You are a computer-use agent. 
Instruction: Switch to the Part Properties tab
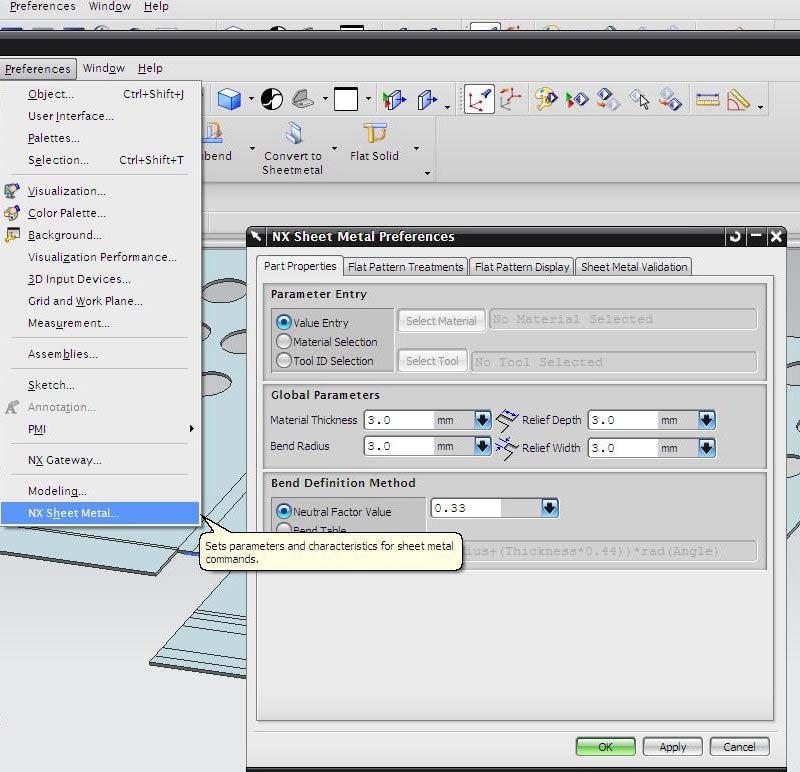[x=300, y=266]
